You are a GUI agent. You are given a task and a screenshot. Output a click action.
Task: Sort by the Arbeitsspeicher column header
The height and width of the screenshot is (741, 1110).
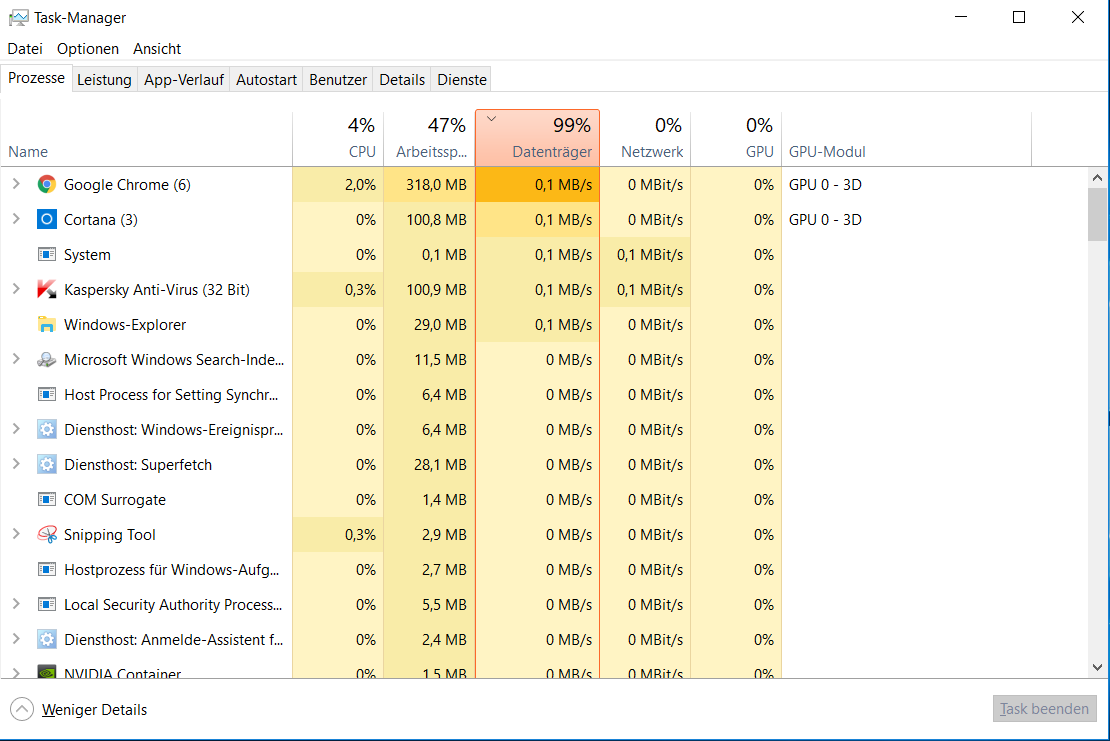429,139
